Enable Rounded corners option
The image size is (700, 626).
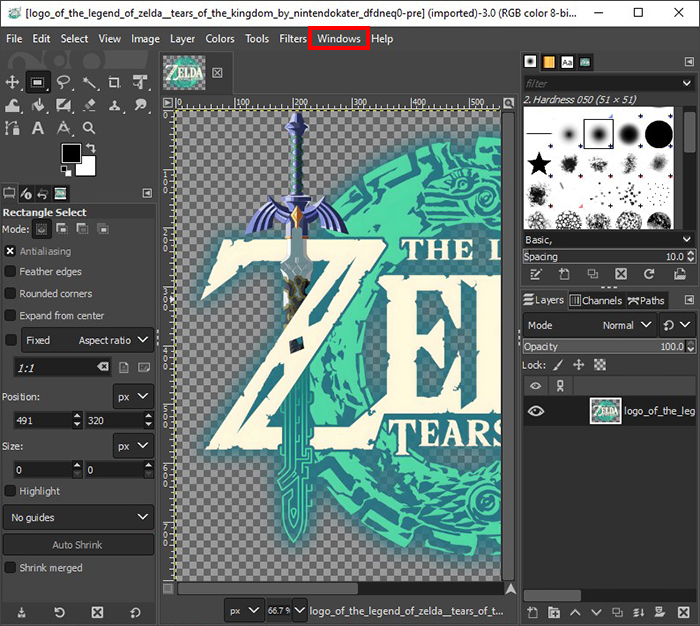pyautogui.click(x=10, y=293)
